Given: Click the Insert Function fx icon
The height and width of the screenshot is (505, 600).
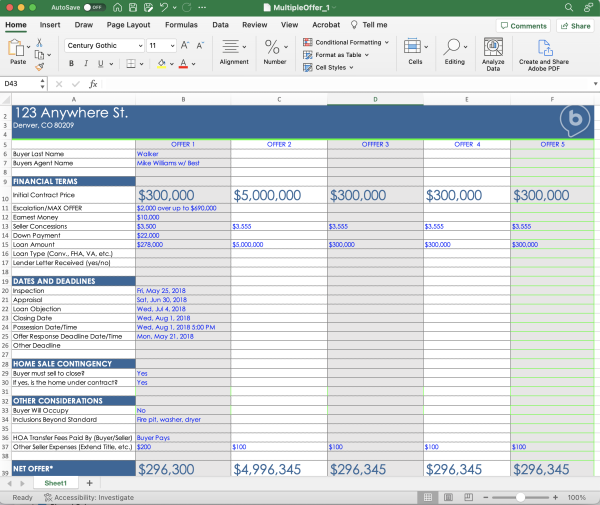Looking at the screenshot, I should tap(93, 84).
